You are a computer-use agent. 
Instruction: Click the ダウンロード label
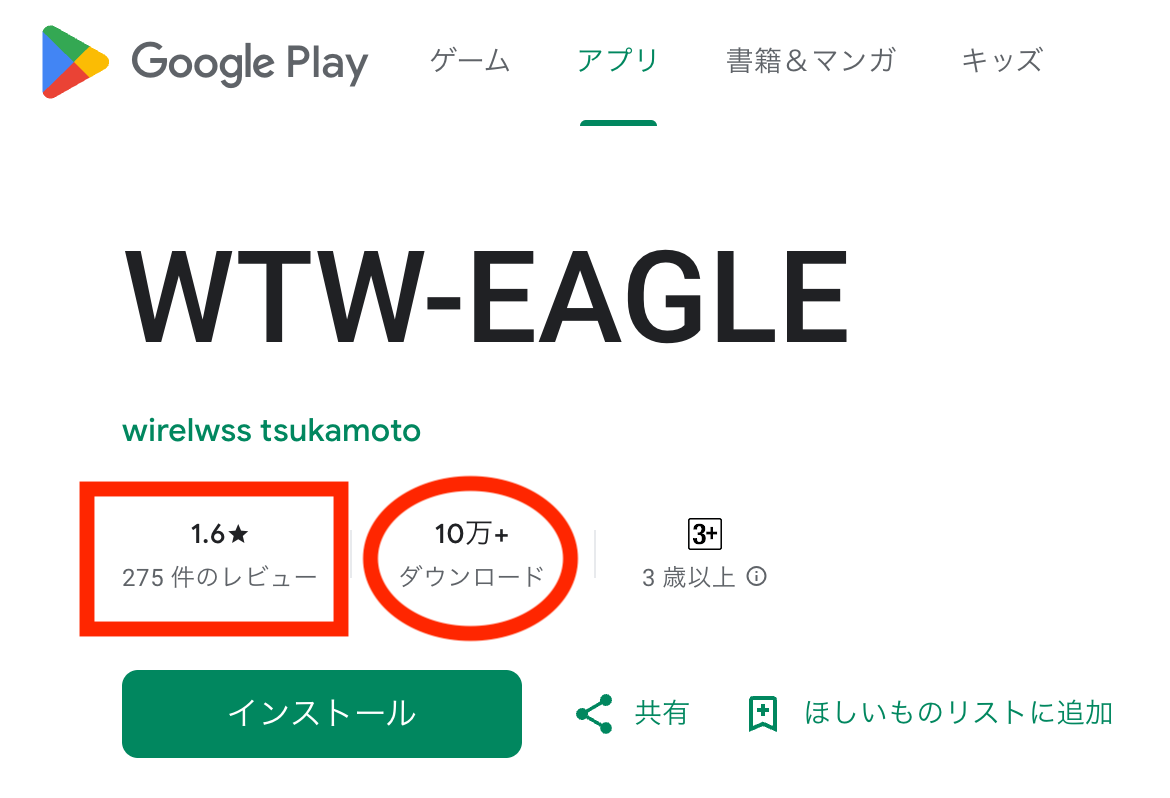pyautogui.click(x=472, y=576)
